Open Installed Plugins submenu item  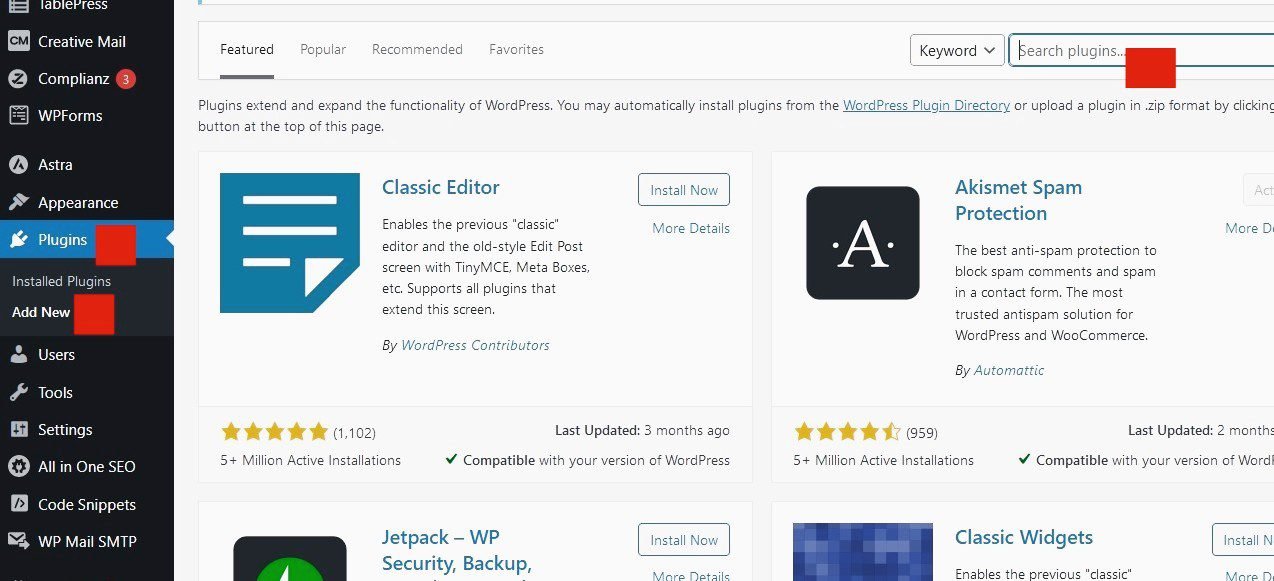point(61,282)
